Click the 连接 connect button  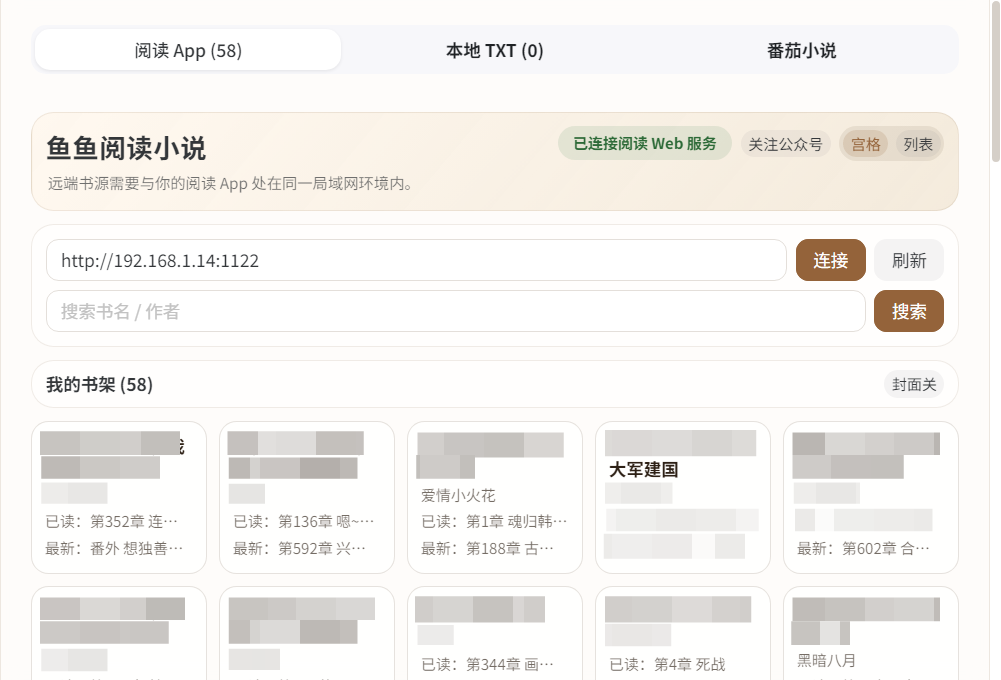tap(831, 260)
